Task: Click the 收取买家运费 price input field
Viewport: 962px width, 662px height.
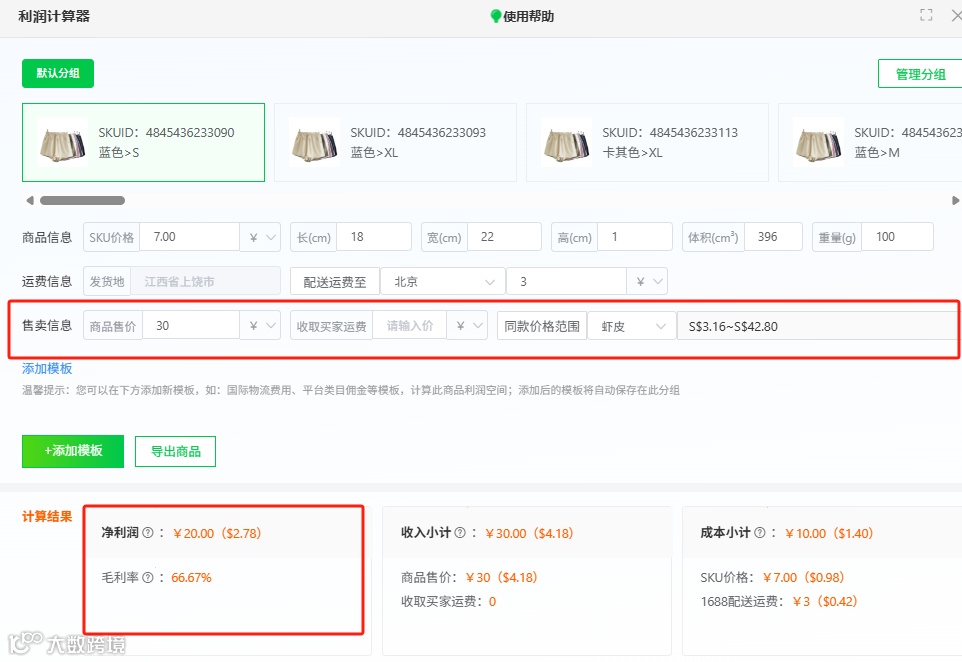Action: click(409, 326)
